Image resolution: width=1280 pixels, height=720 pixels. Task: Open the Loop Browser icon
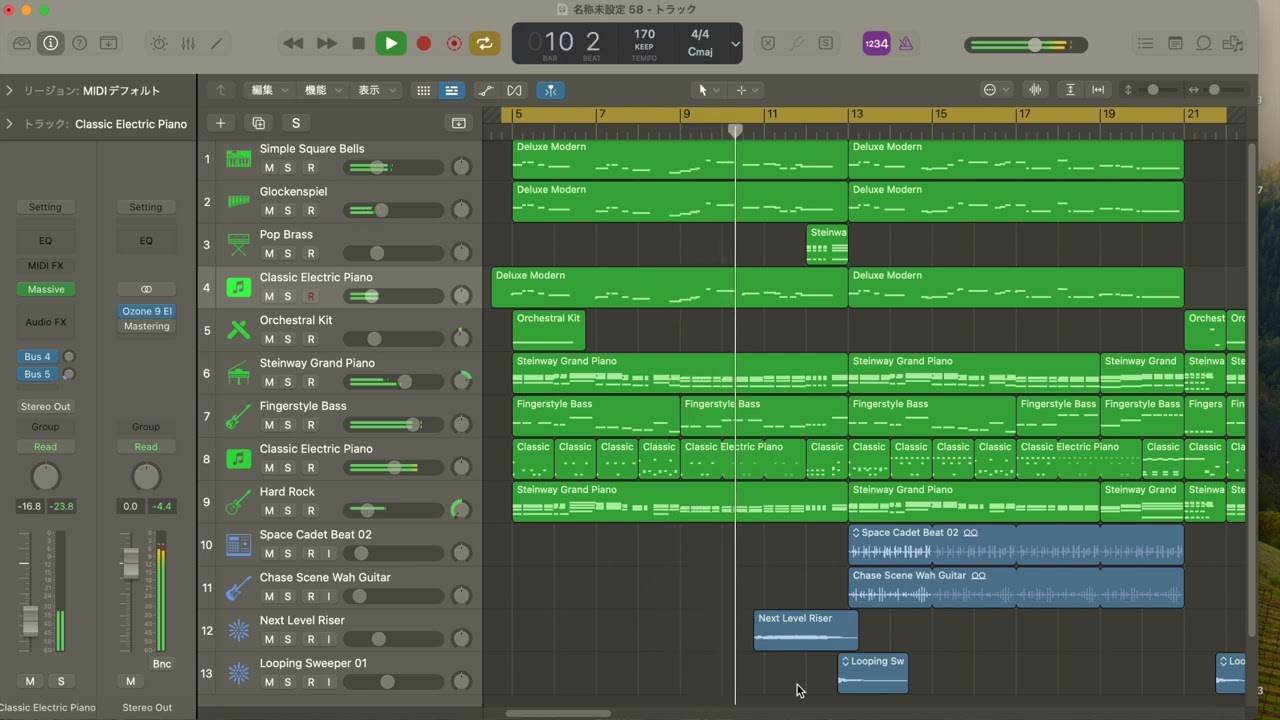tap(1204, 44)
